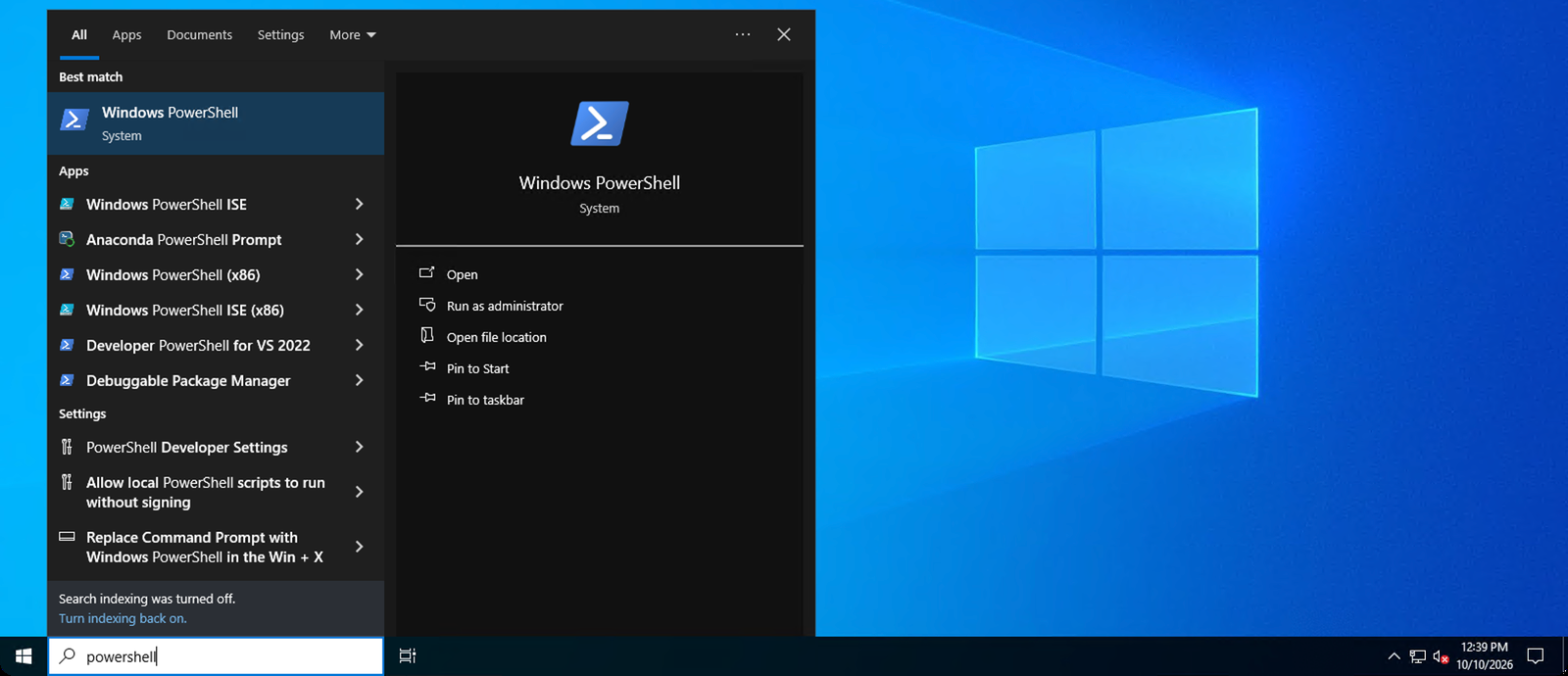Click the powershell search input box
1568x676 pixels.
click(216, 655)
